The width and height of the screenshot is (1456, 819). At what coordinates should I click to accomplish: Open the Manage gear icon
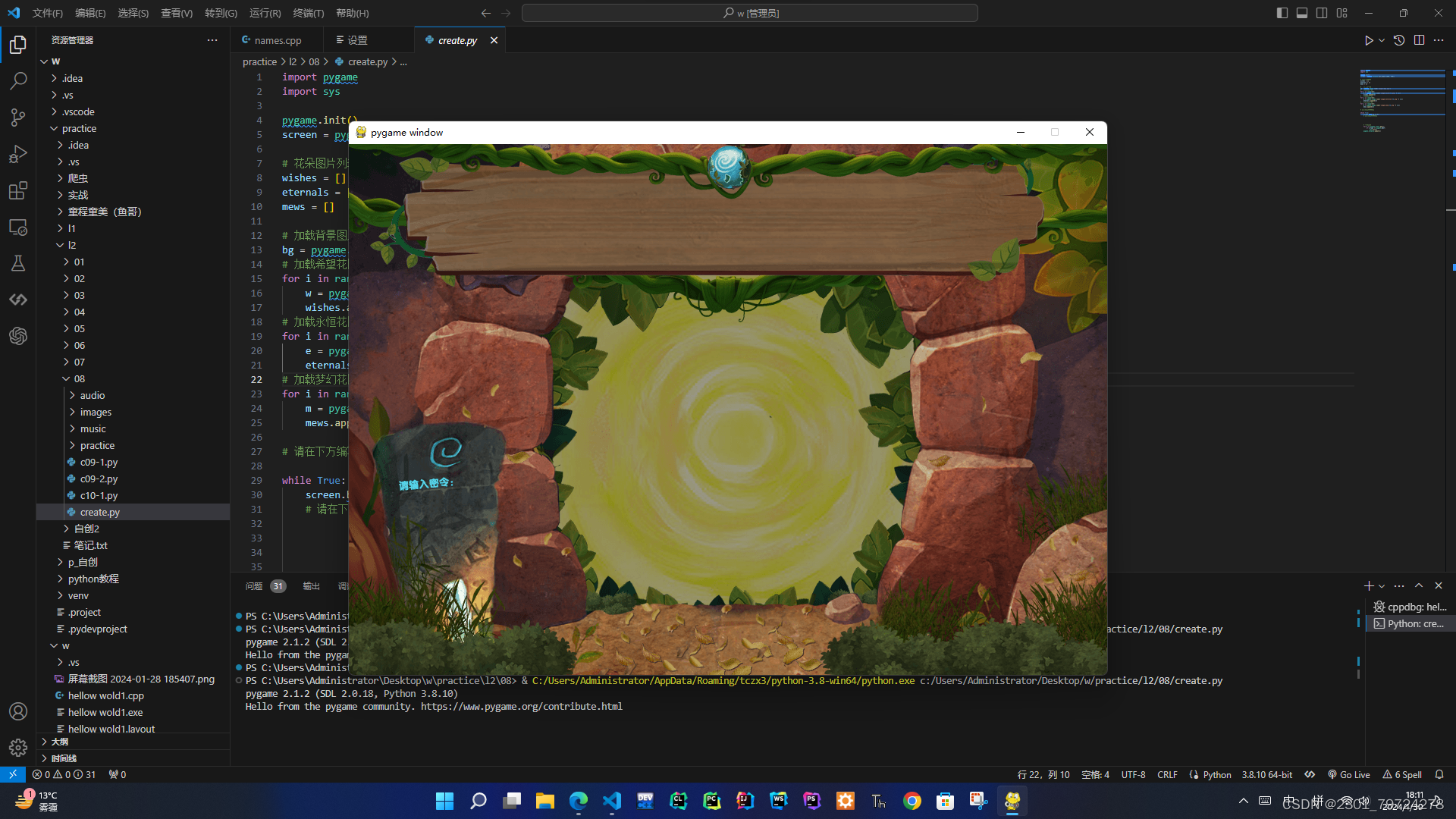point(18,748)
